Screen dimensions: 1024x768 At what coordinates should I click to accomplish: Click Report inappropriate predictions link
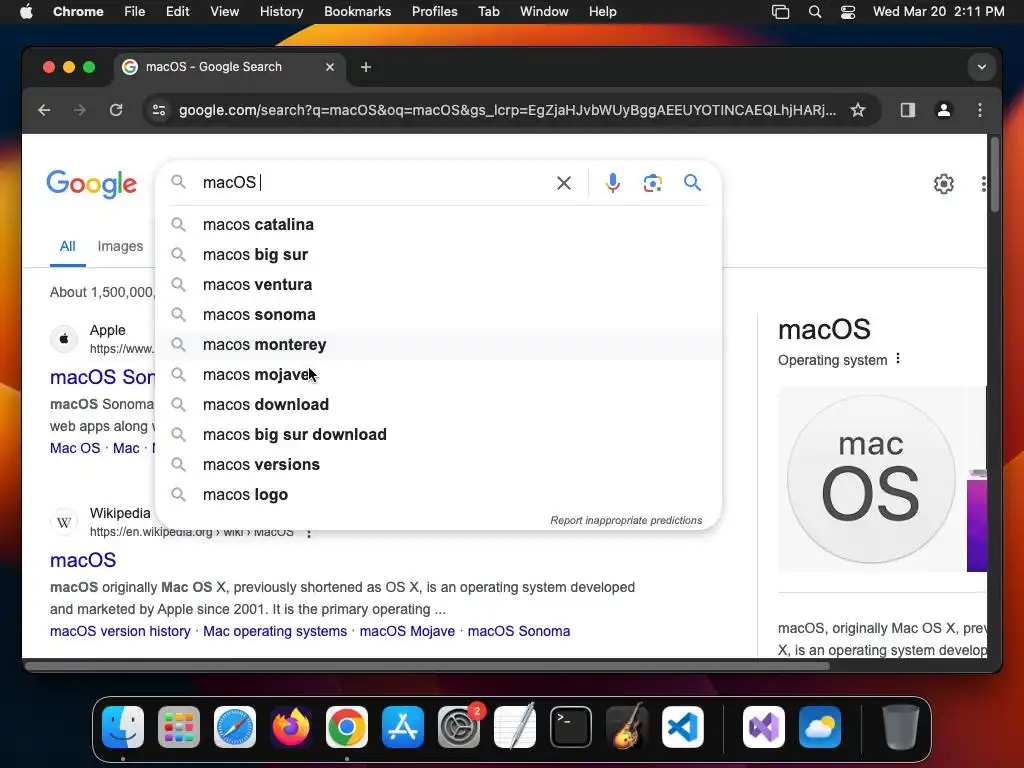tap(626, 520)
